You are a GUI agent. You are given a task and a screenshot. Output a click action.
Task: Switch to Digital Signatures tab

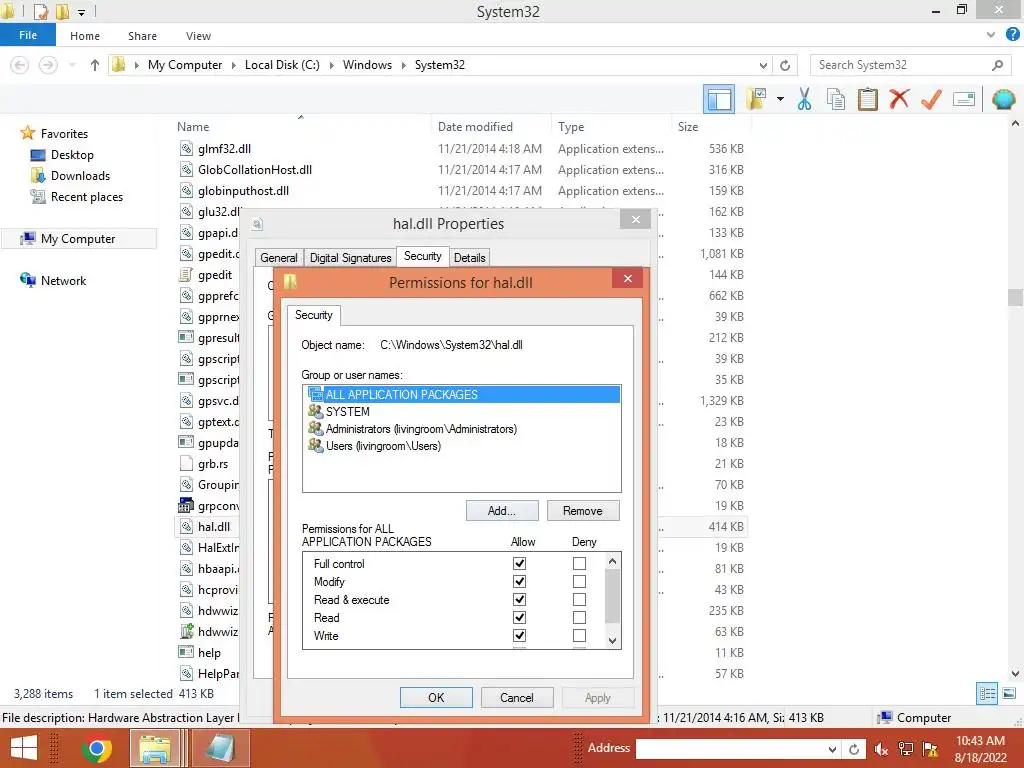tap(351, 257)
